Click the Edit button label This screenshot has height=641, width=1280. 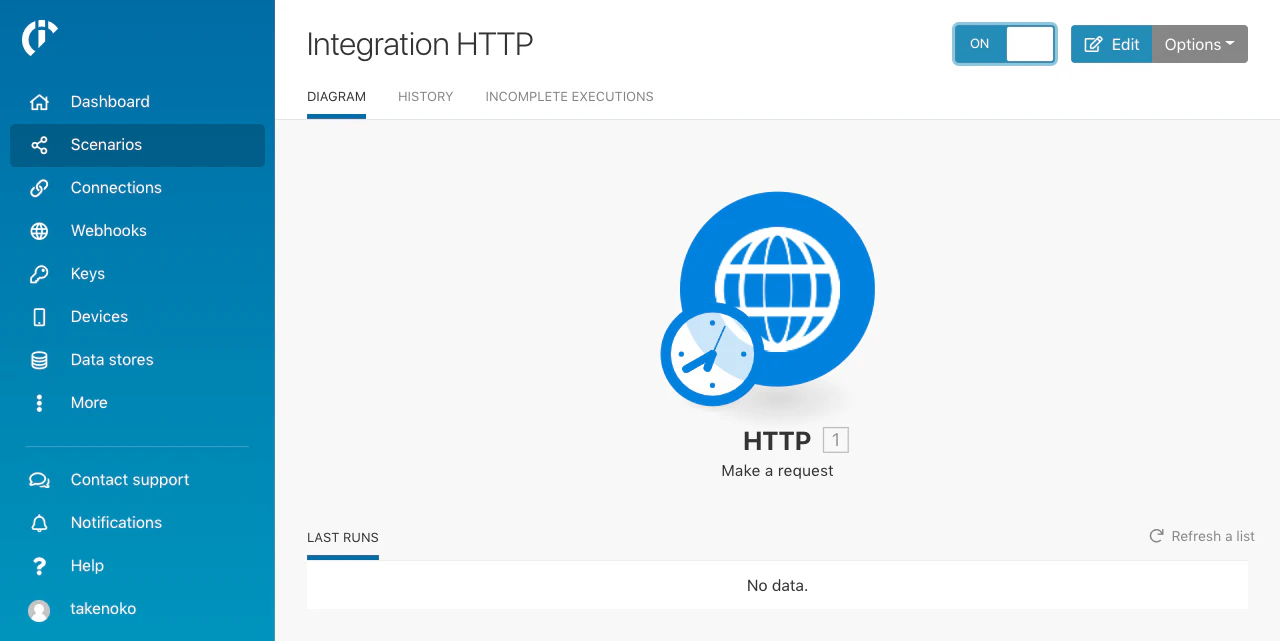[1125, 44]
